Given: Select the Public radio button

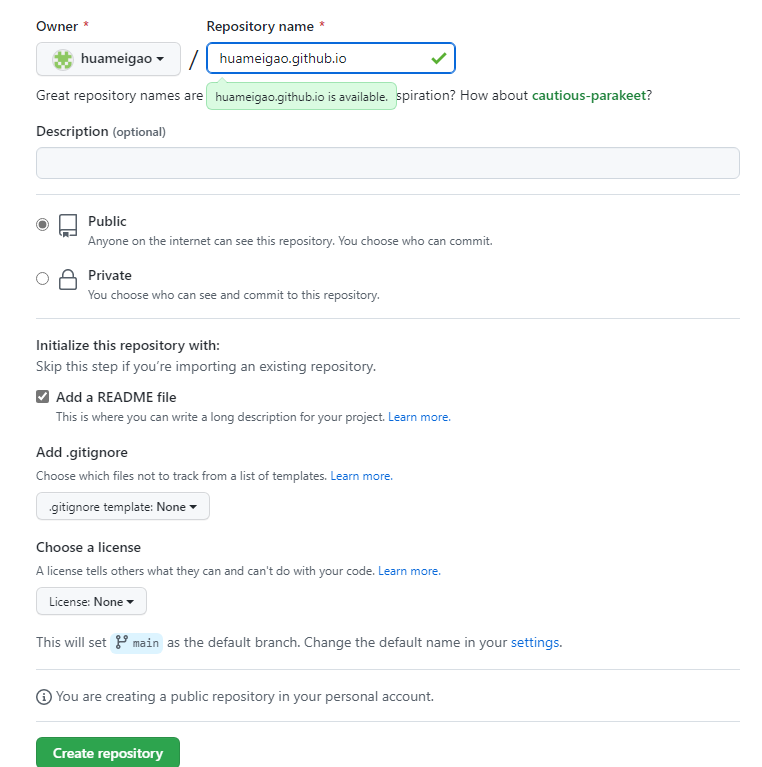Looking at the screenshot, I should (x=42, y=225).
